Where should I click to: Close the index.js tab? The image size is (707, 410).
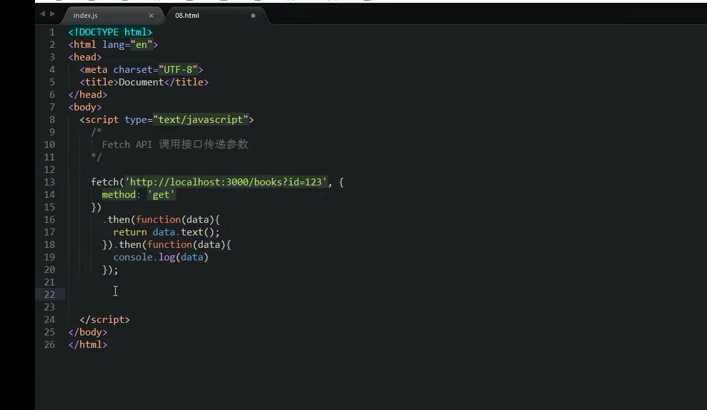pyautogui.click(x=151, y=15)
